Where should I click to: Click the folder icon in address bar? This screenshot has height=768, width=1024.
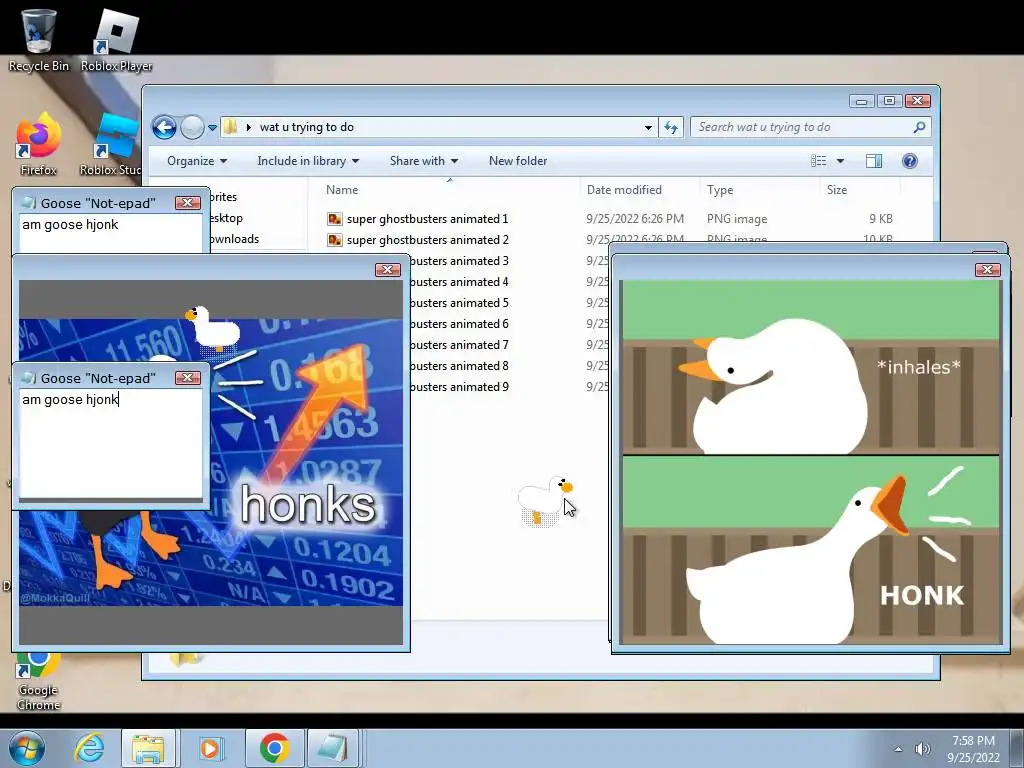tap(231, 127)
